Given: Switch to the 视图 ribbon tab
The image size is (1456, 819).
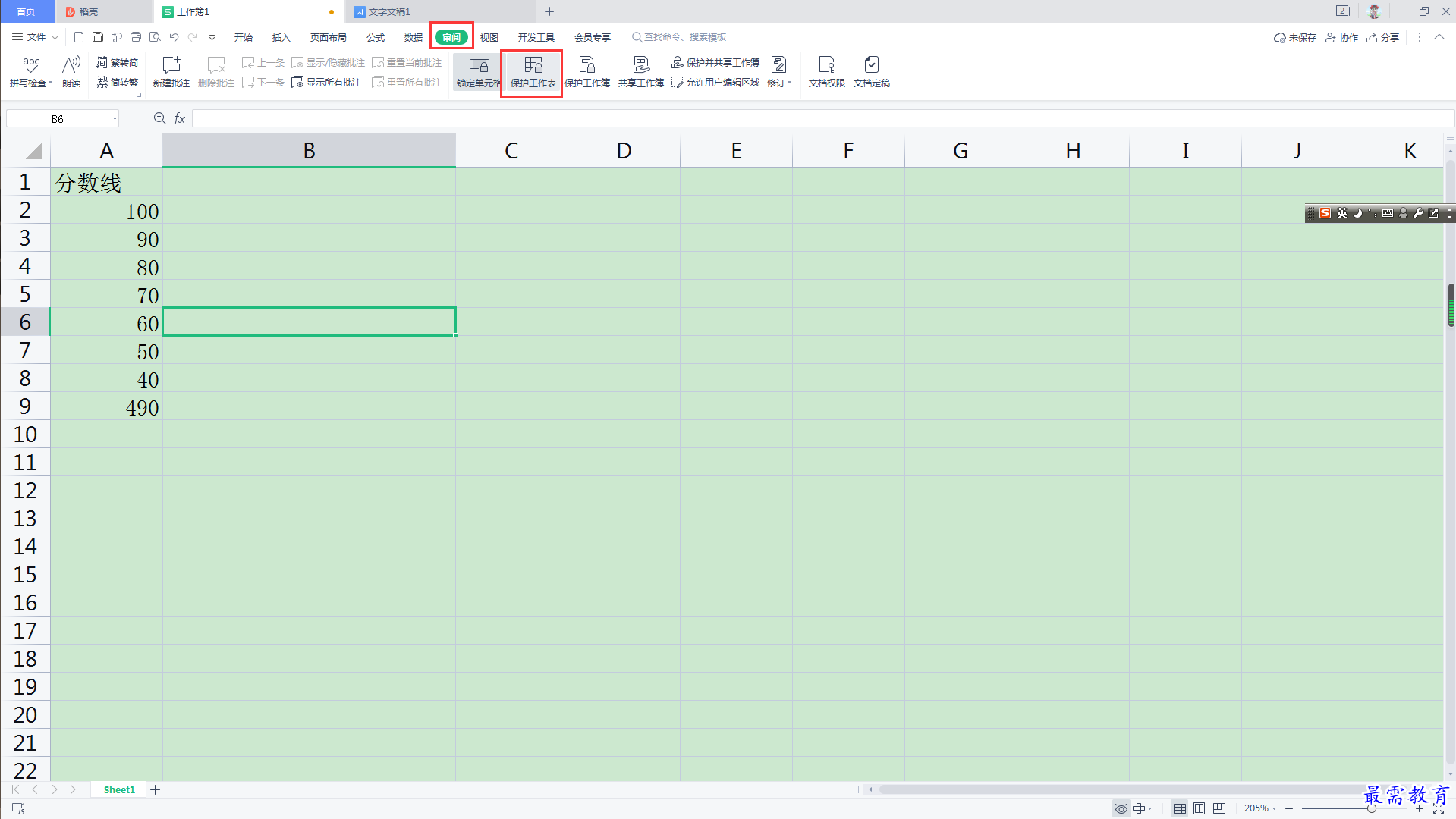Looking at the screenshot, I should coord(489,37).
